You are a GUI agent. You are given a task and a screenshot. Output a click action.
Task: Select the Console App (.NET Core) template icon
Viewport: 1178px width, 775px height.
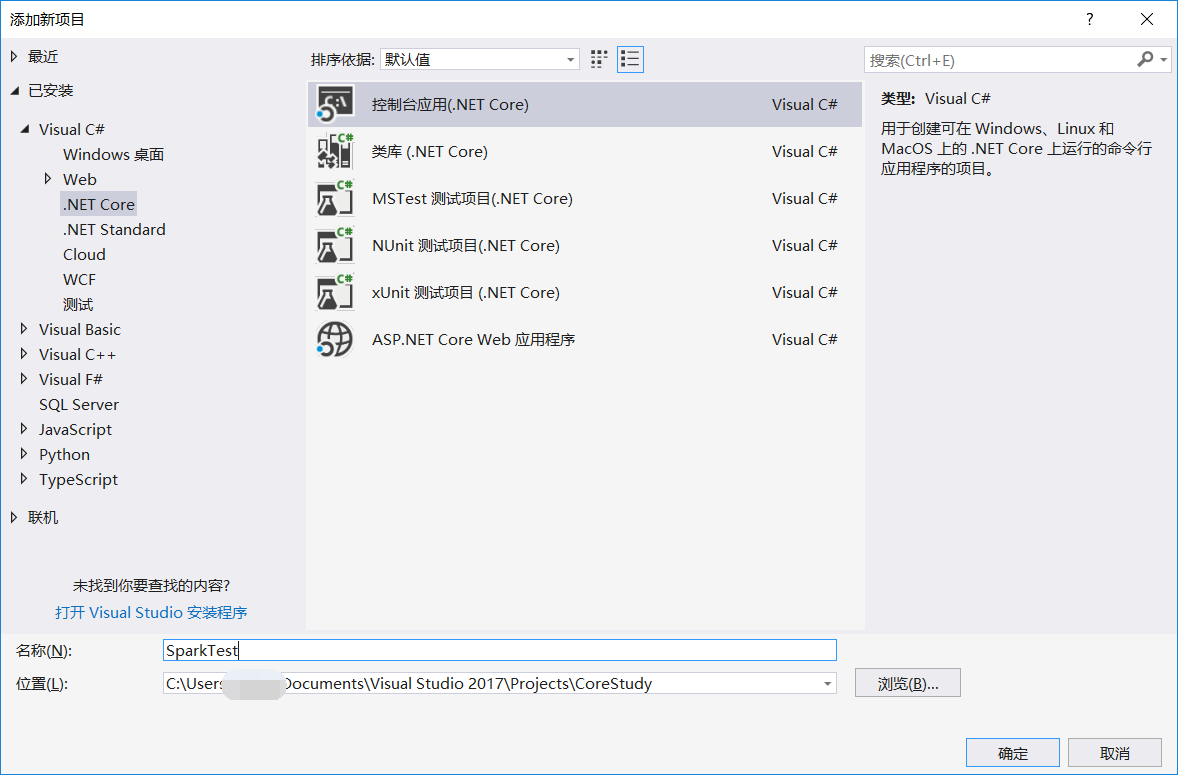(x=335, y=104)
